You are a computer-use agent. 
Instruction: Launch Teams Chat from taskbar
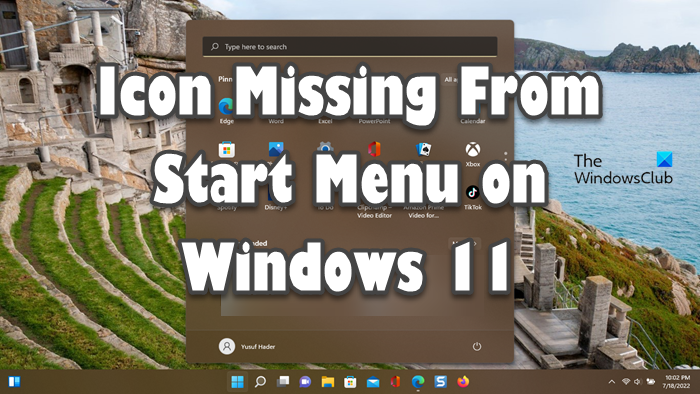click(x=305, y=382)
